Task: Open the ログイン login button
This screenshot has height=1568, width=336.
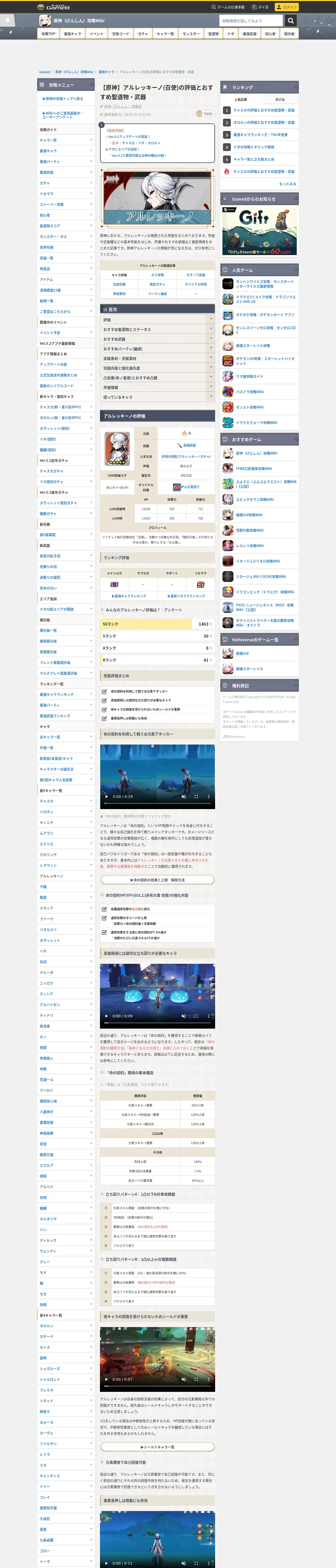Action: point(287,7)
